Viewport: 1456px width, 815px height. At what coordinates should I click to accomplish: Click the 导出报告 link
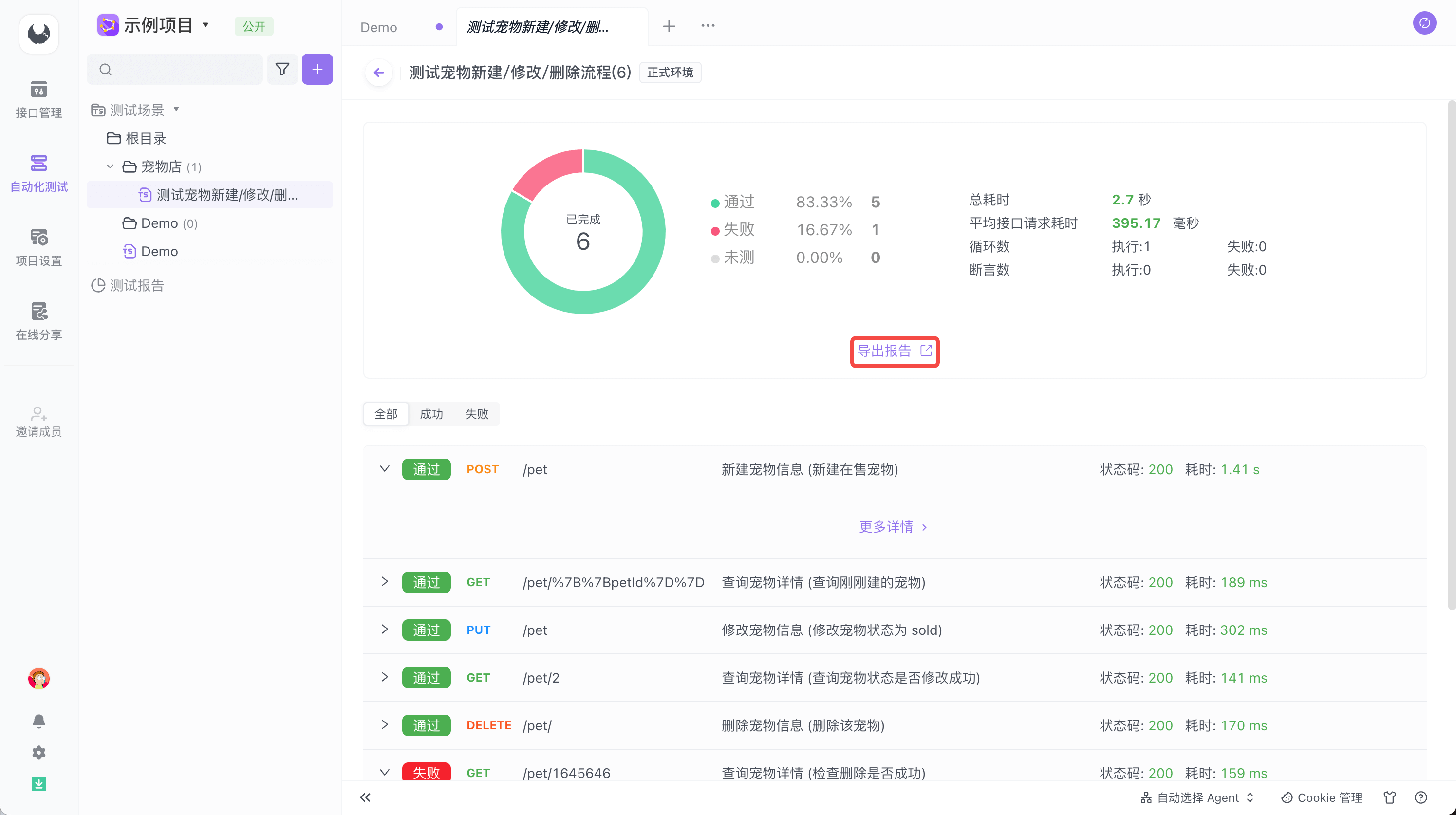[894, 351]
